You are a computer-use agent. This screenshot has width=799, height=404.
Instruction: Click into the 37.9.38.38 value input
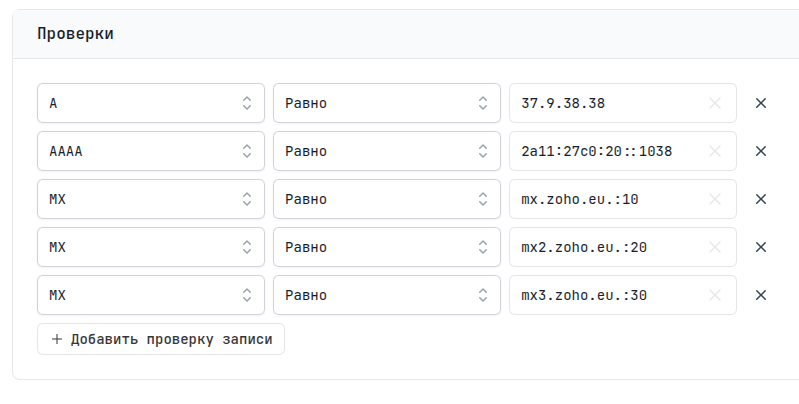[x=605, y=103]
